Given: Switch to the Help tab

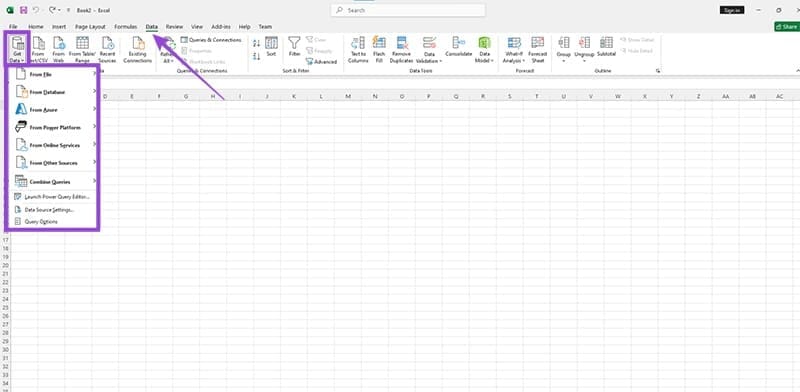Looking at the screenshot, I should (x=244, y=27).
